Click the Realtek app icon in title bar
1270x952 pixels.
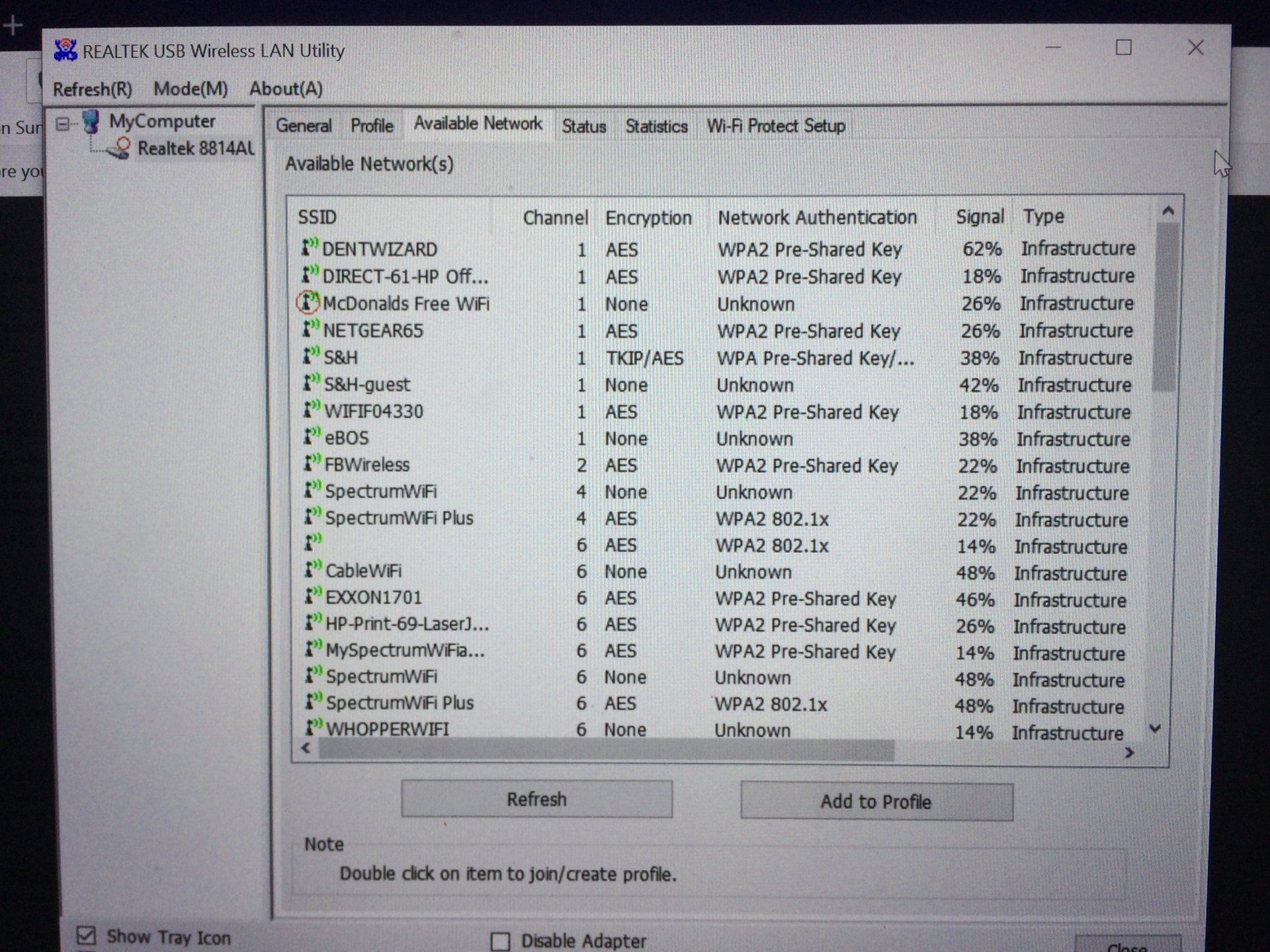coord(65,50)
